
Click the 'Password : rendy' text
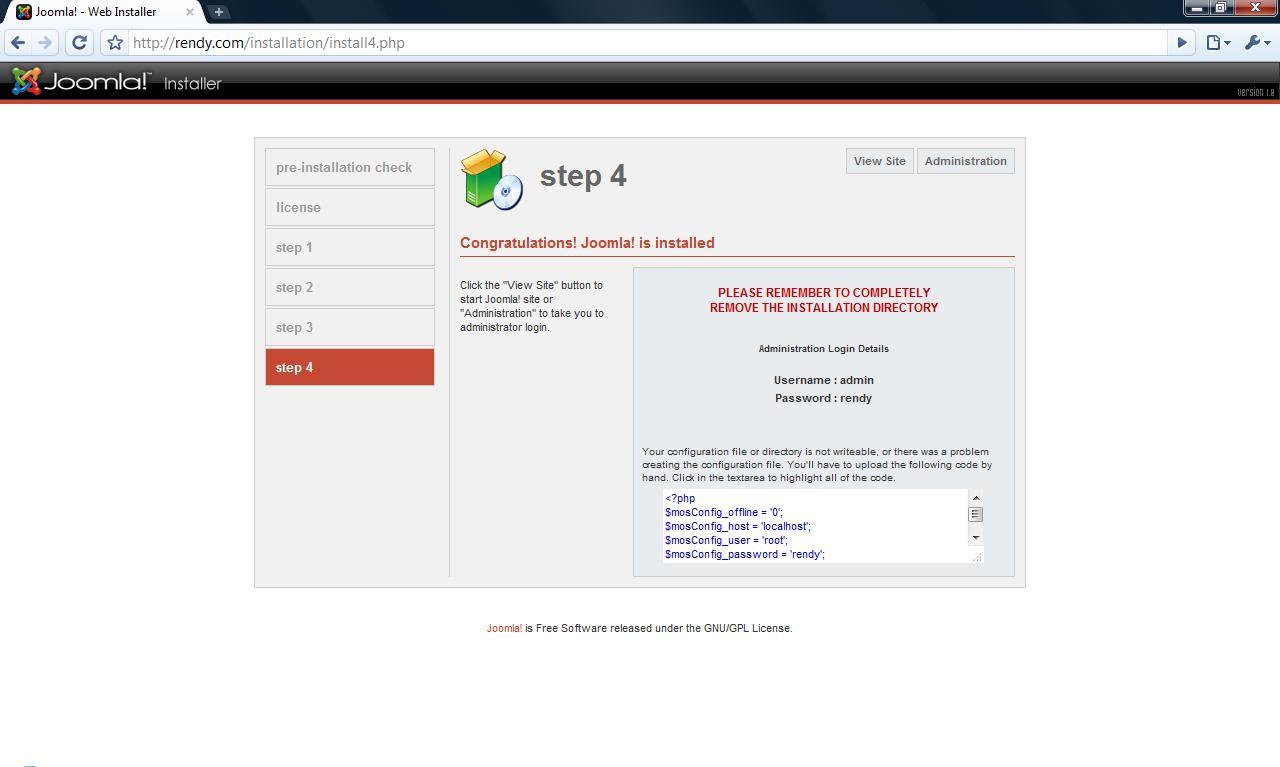click(824, 398)
